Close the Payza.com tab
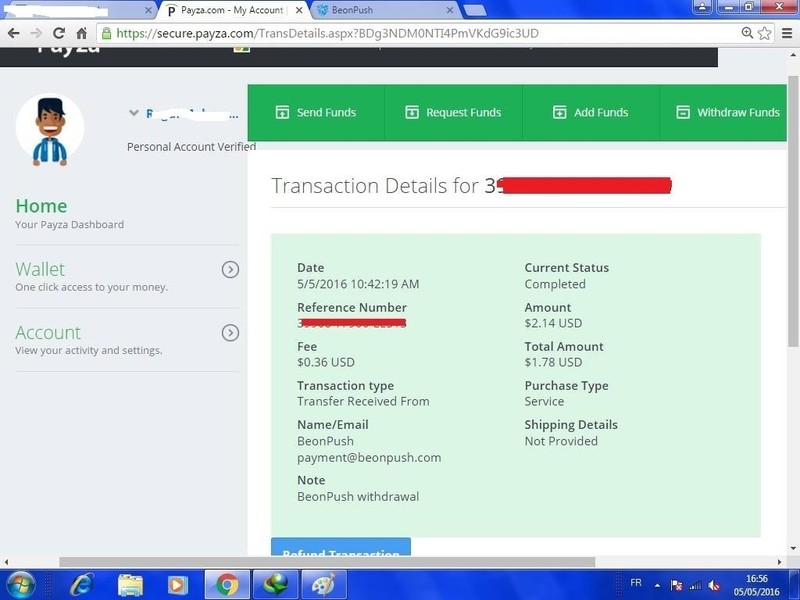Image resolution: width=800 pixels, height=600 pixels. [299, 10]
